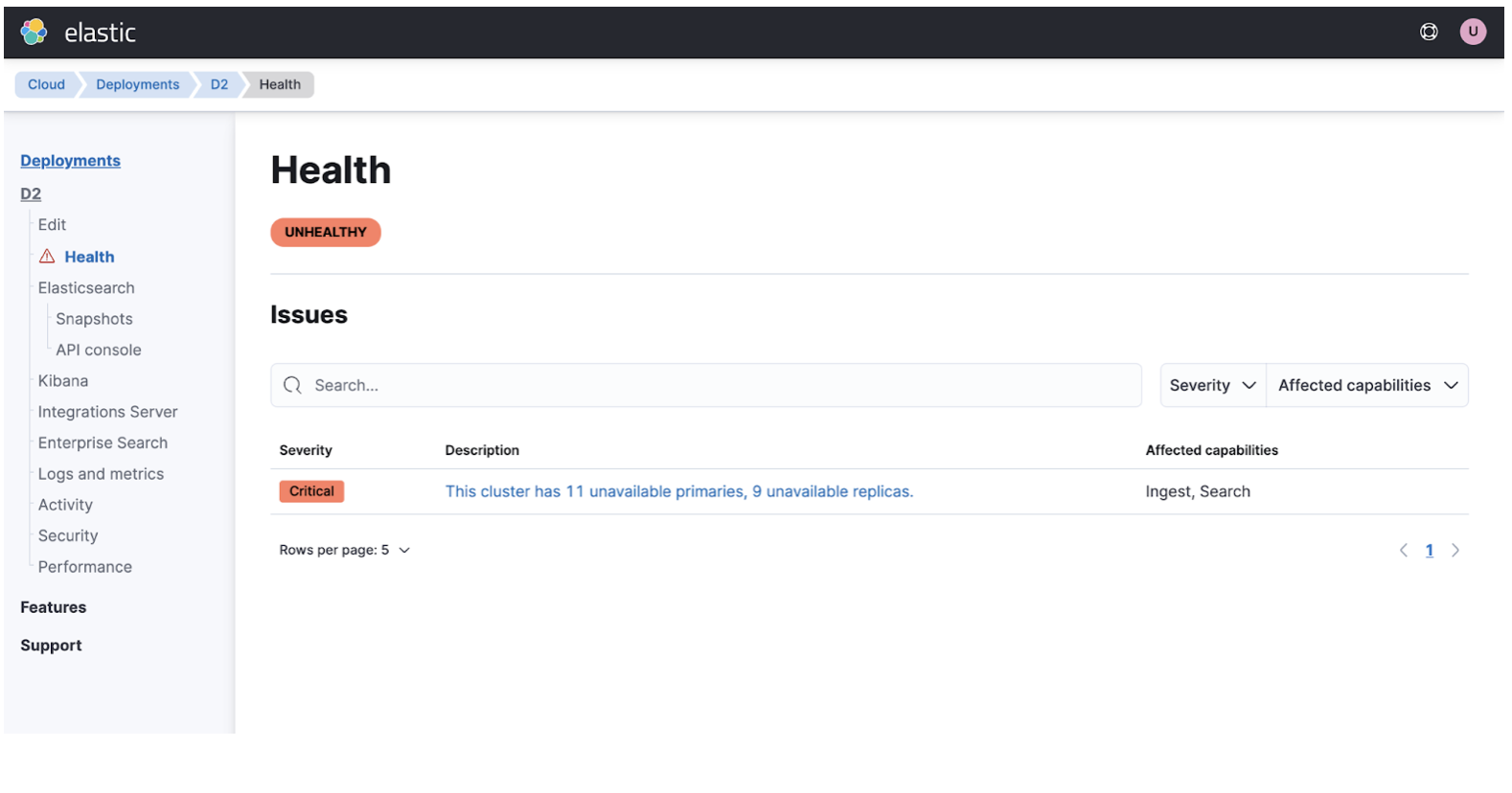
Task: Open the unavailable primaries issue link
Action: 678,491
